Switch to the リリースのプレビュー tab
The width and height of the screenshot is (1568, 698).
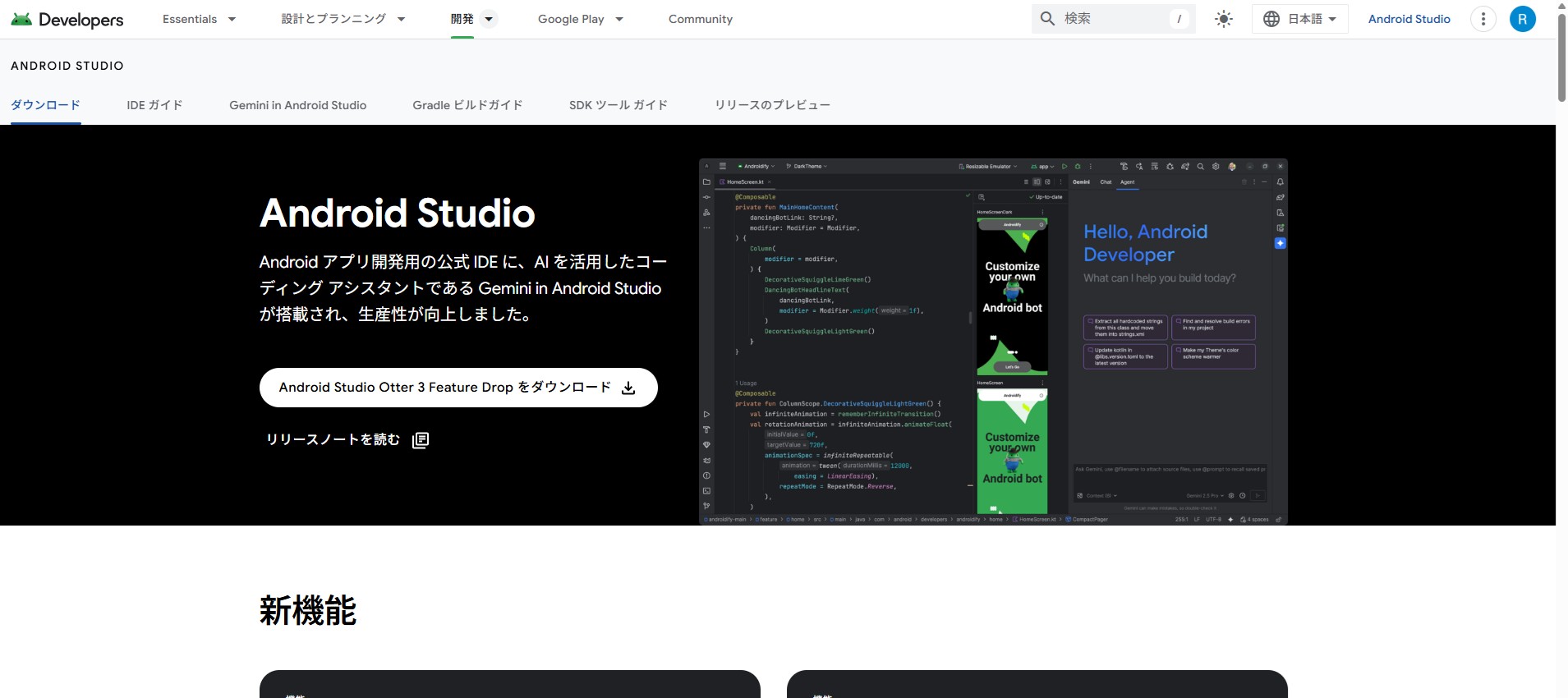(772, 105)
